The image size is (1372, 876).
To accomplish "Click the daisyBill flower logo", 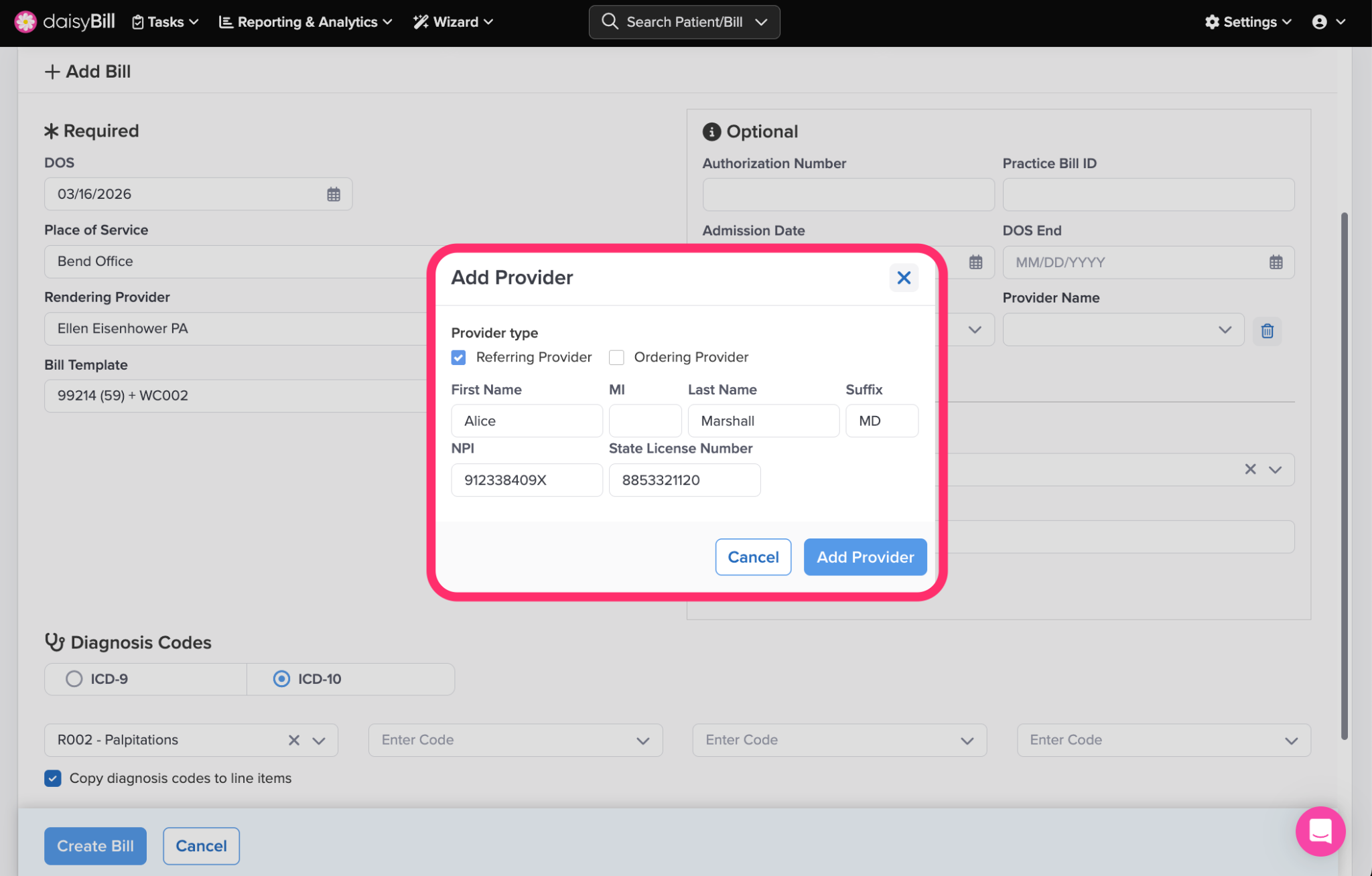I will (25, 21).
